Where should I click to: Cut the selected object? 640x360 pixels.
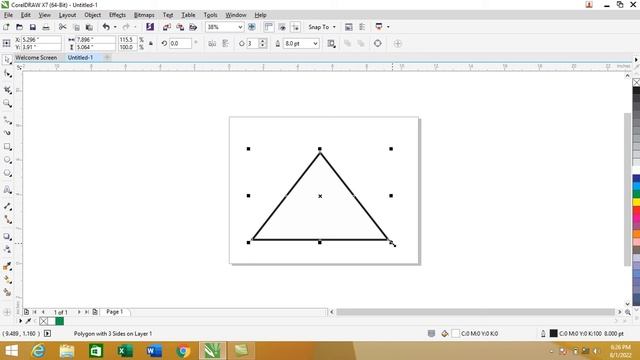(62, 27)
